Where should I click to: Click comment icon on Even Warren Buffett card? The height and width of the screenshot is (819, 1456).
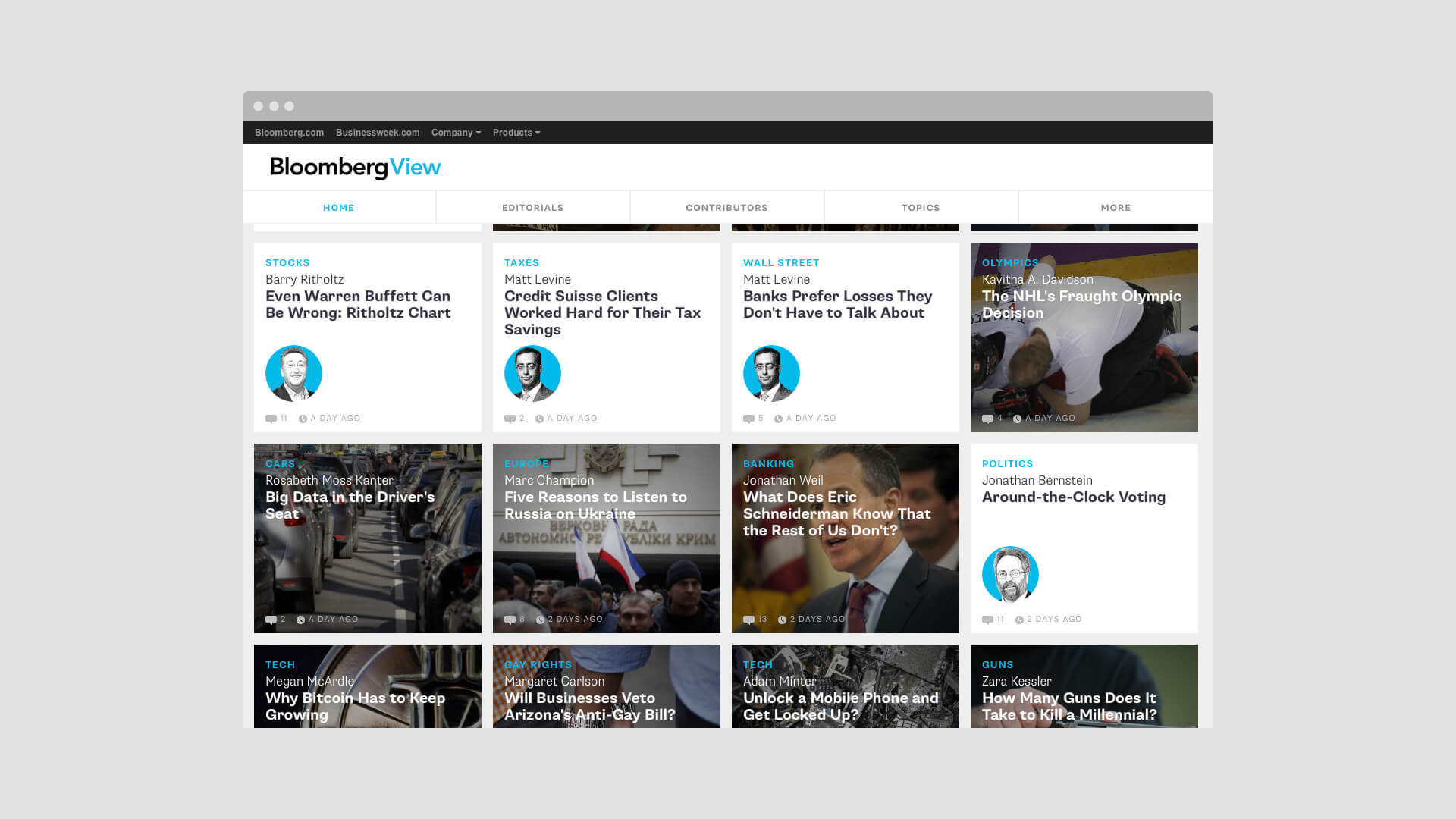tap(271, 419)
